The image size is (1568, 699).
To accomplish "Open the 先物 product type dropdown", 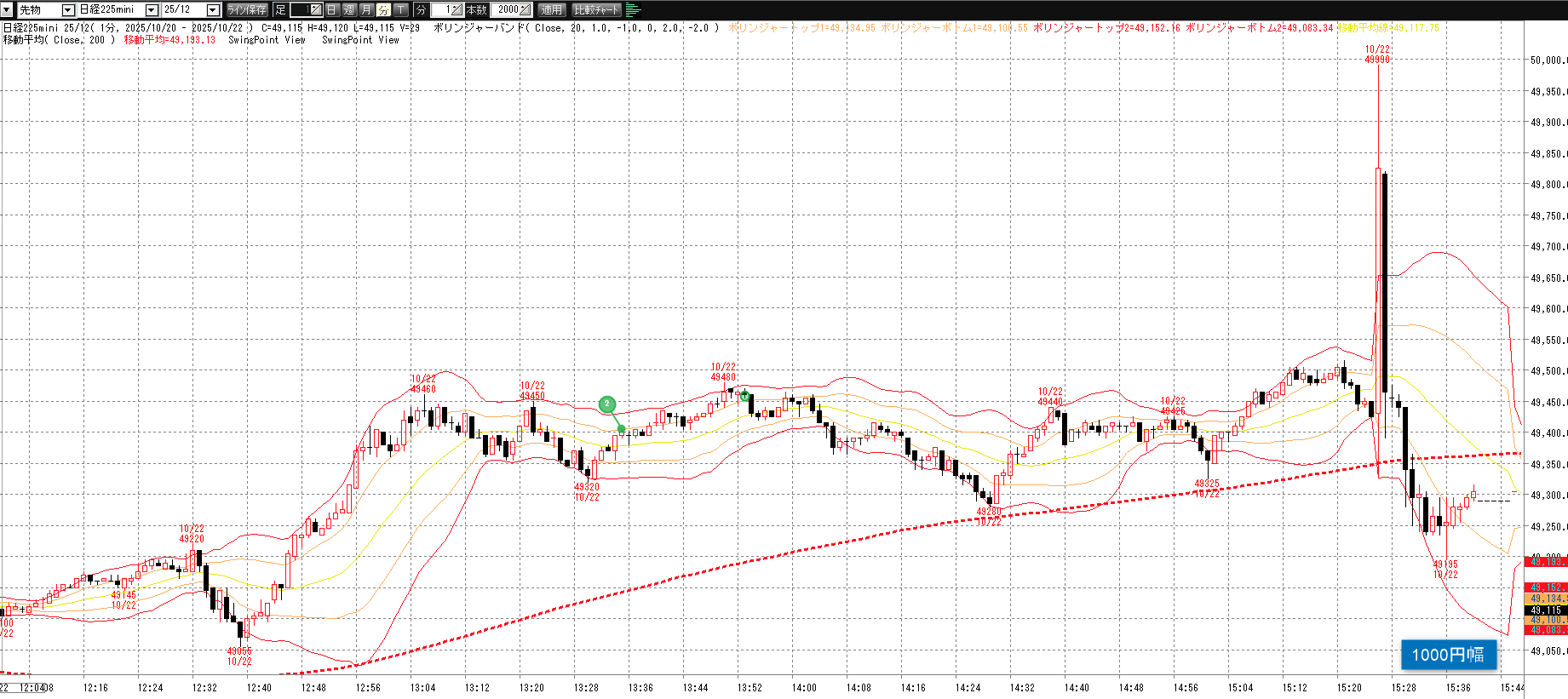I will (x=68, y=10).
